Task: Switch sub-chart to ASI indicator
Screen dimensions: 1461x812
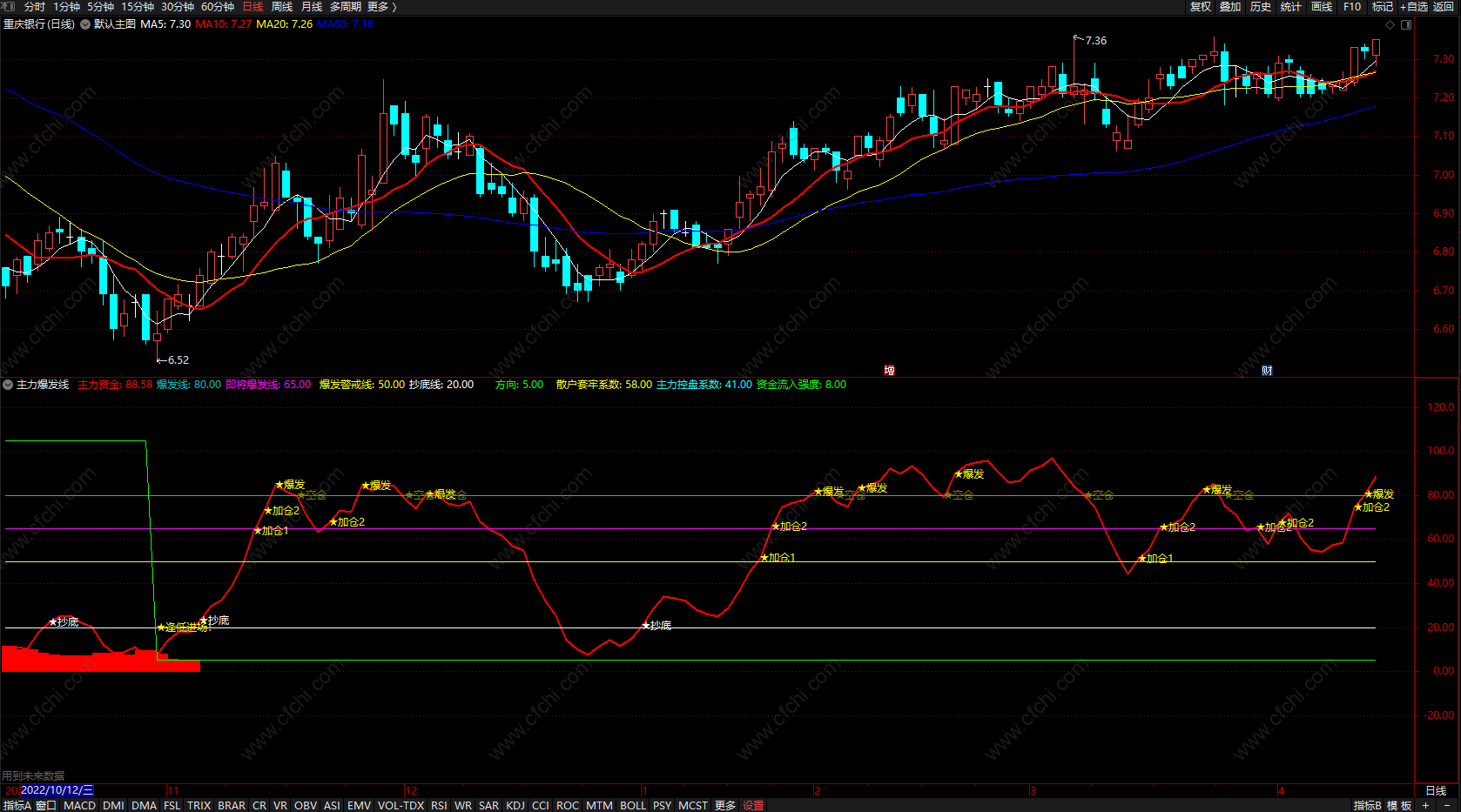Action: click(332, 806)
